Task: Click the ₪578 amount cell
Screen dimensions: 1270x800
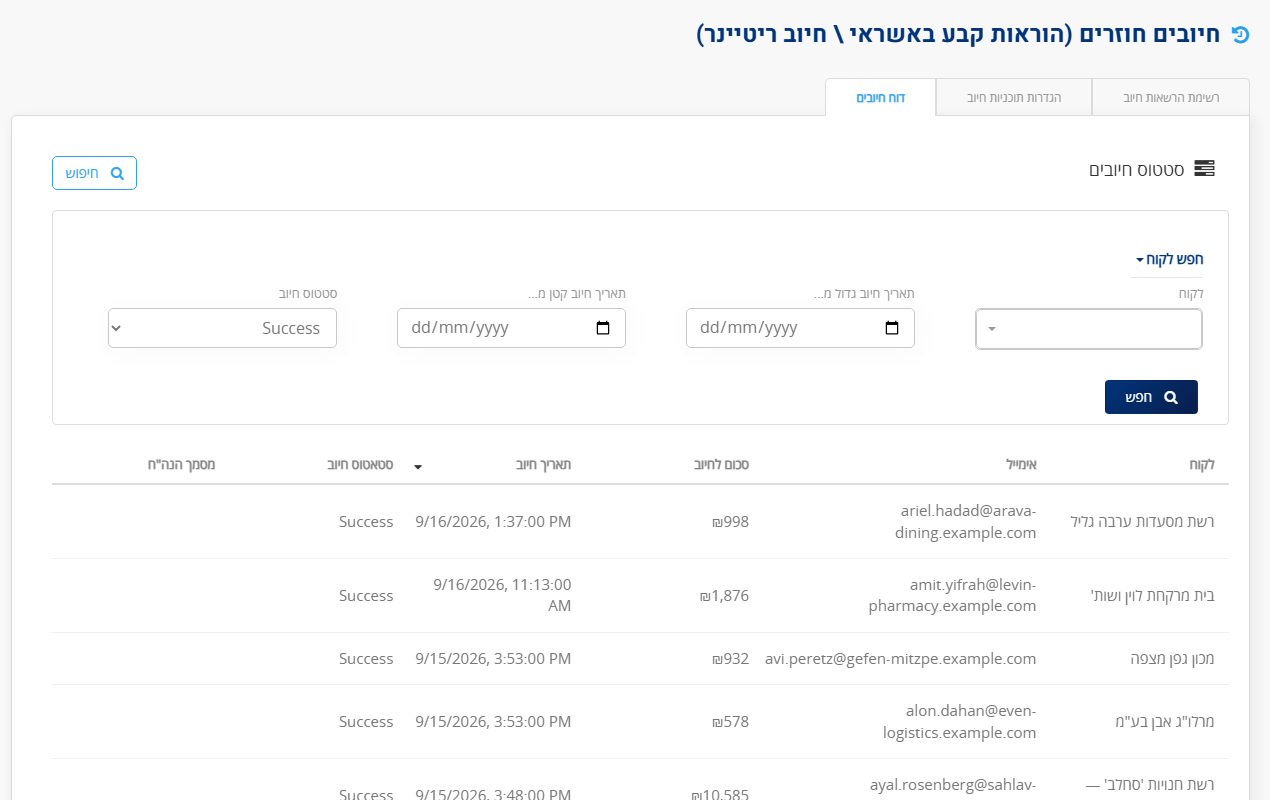Action: (730, 722)
